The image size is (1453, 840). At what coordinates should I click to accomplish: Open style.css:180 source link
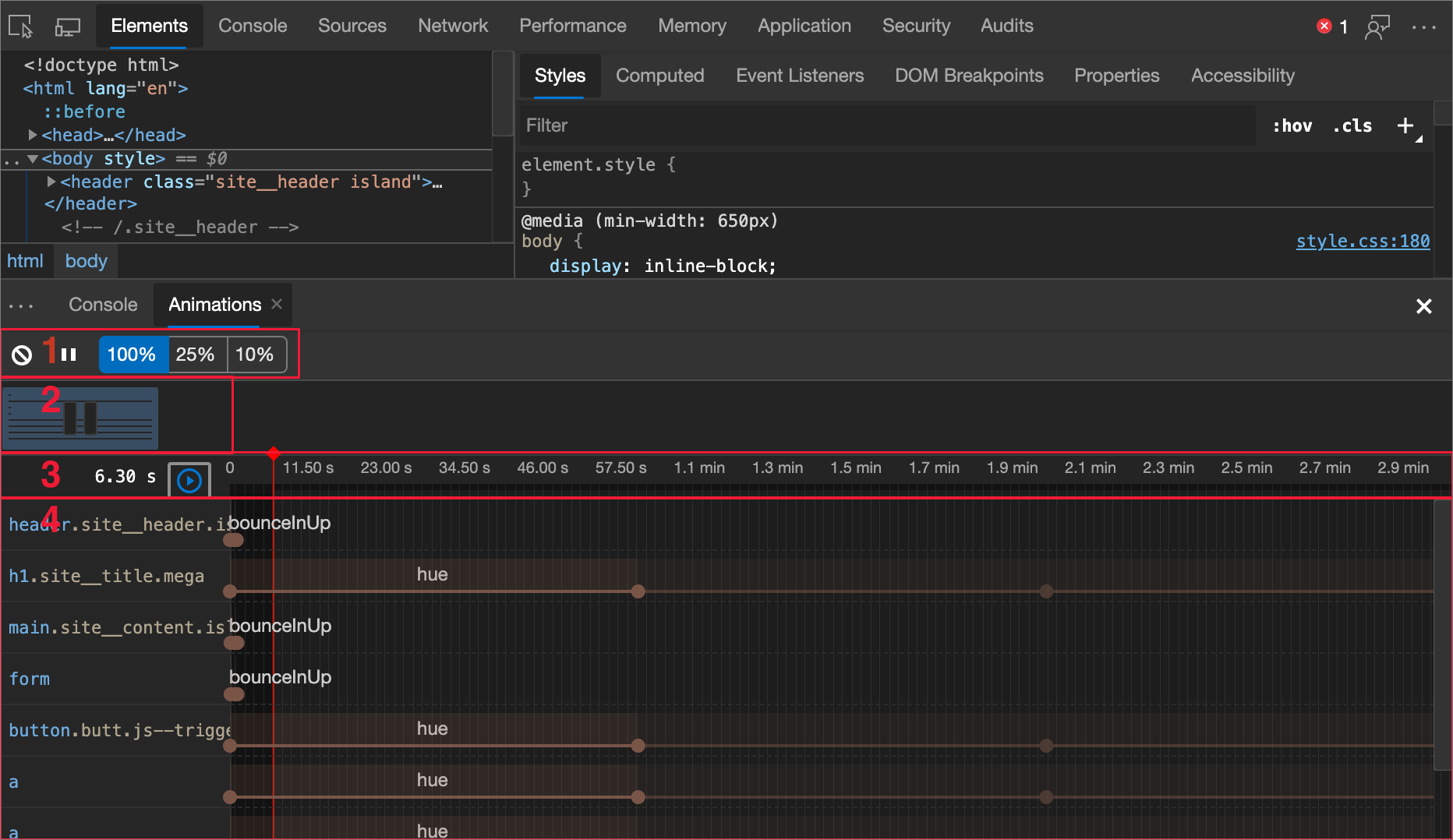coord(1363,242)
